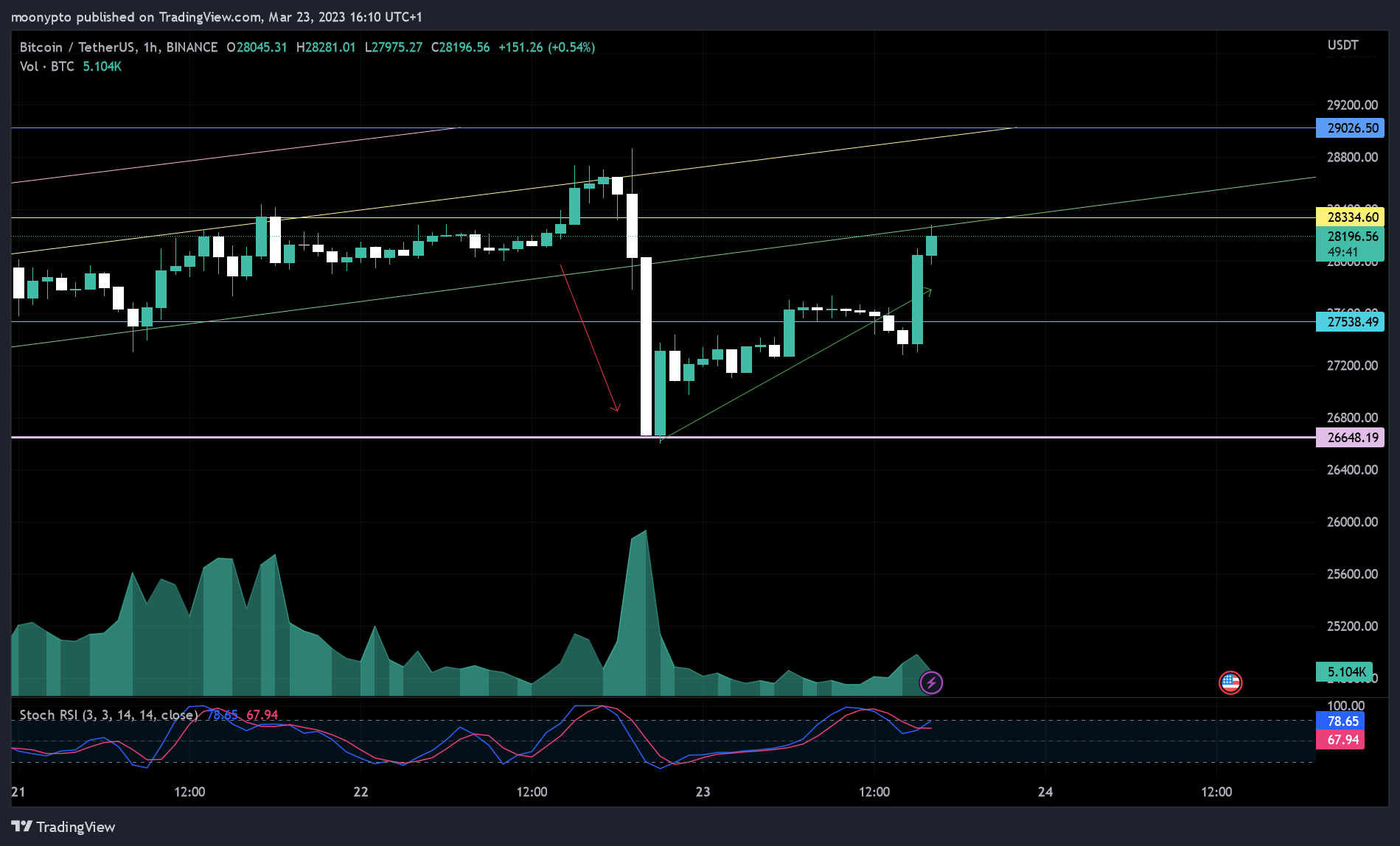Click the date label 23 on time axis
Image resolution: width=1400 pixels, height=846 pixels.
click(x=703, y=792)
